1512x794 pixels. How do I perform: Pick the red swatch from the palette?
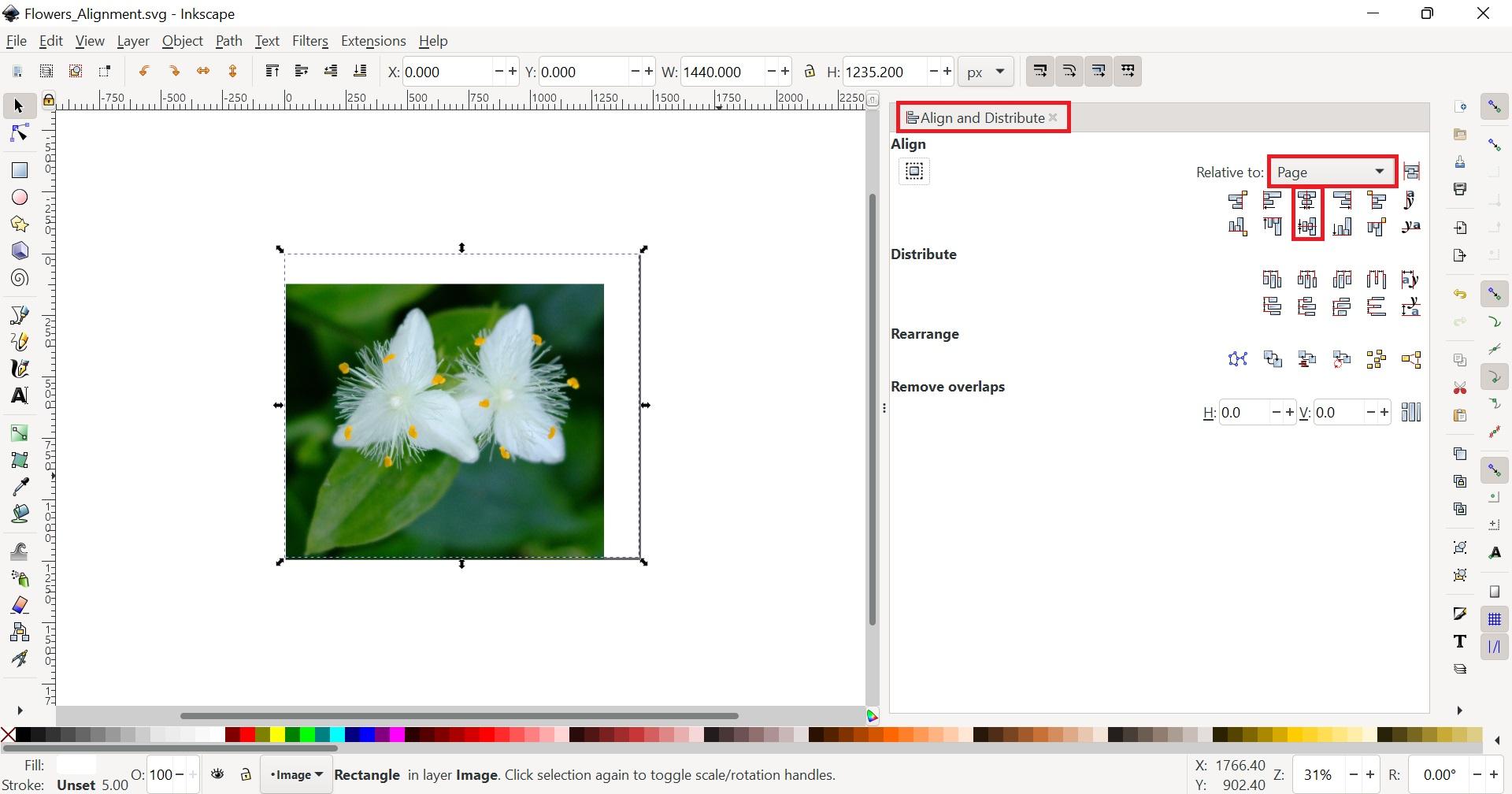(246, 733)
